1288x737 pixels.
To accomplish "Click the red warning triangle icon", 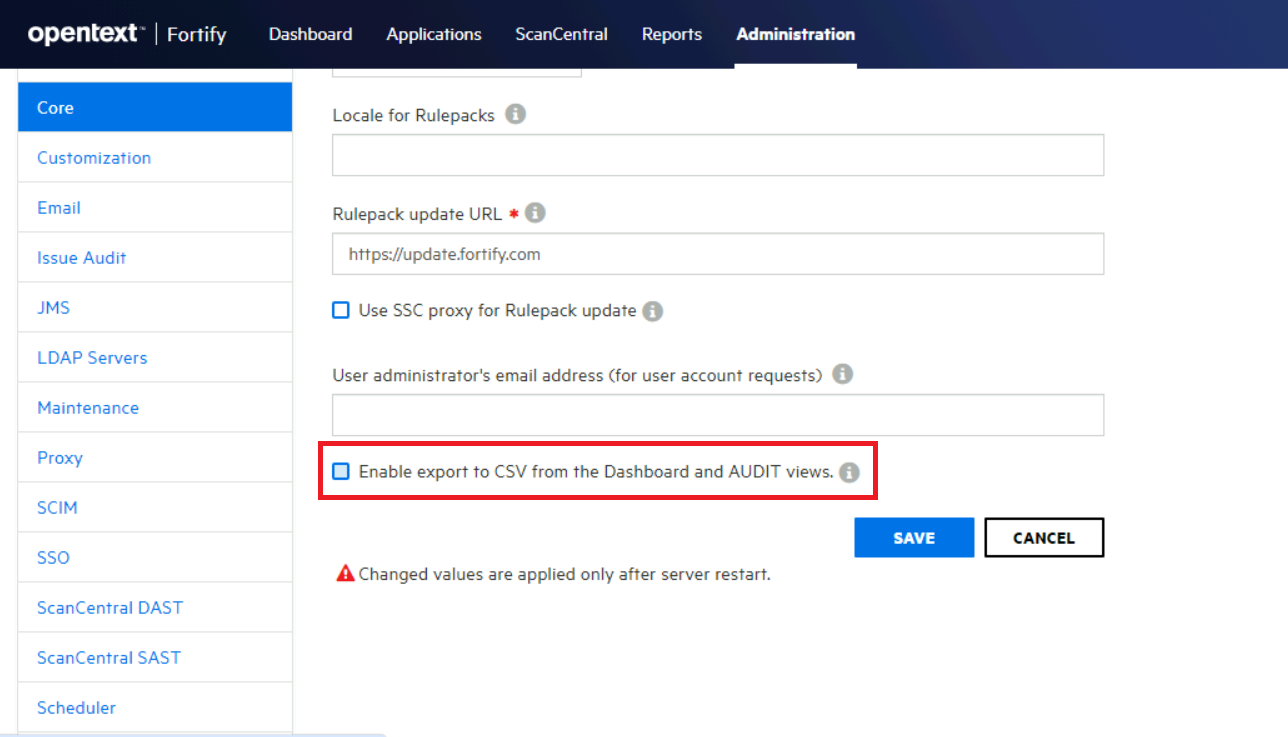I will pos(345,574).
